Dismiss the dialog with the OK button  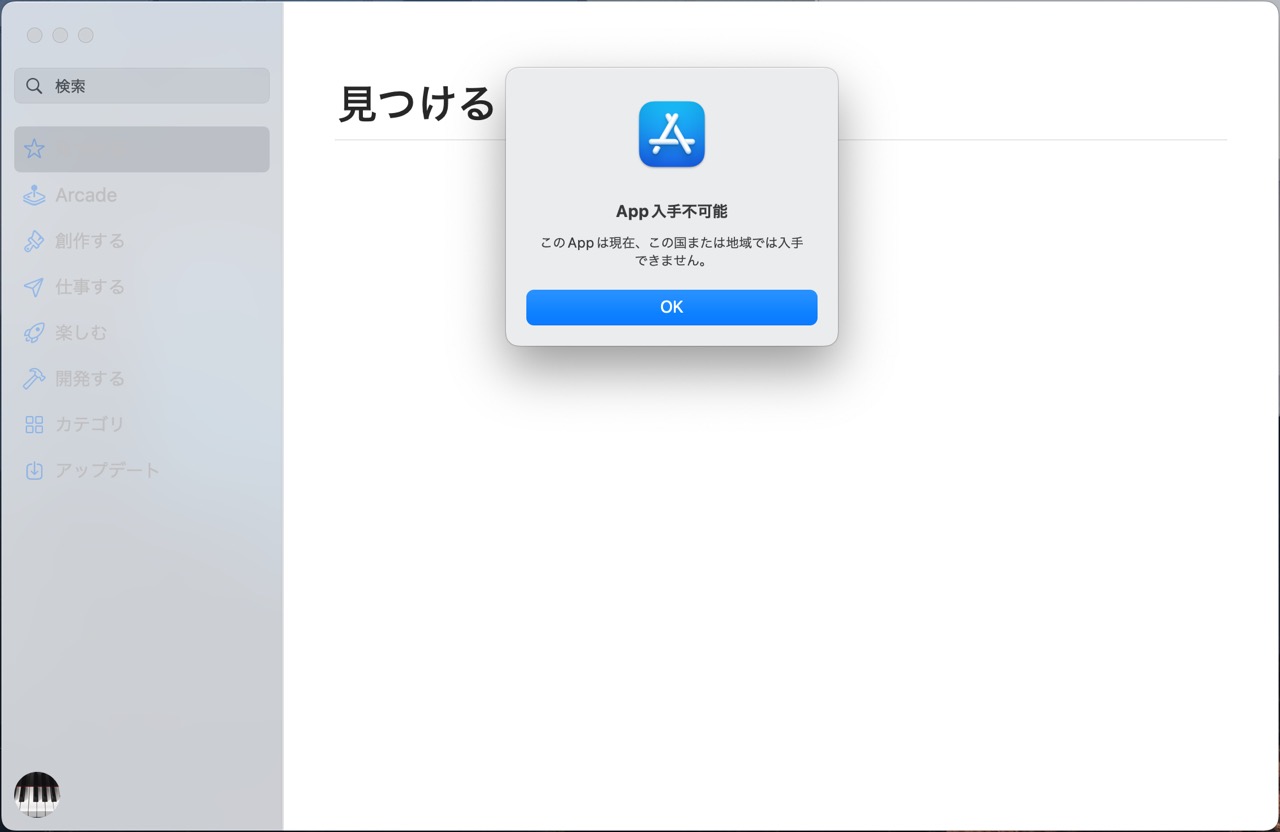(671, 307)
